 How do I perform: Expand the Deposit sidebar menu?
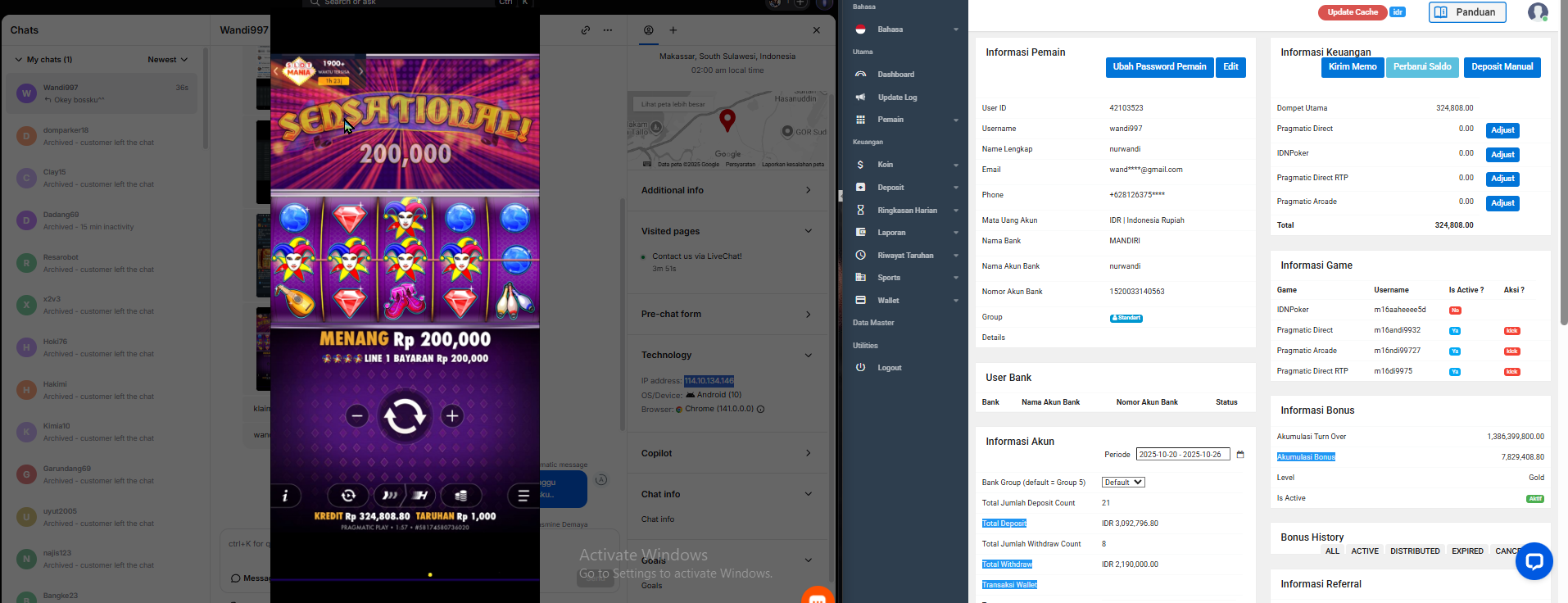906,188
